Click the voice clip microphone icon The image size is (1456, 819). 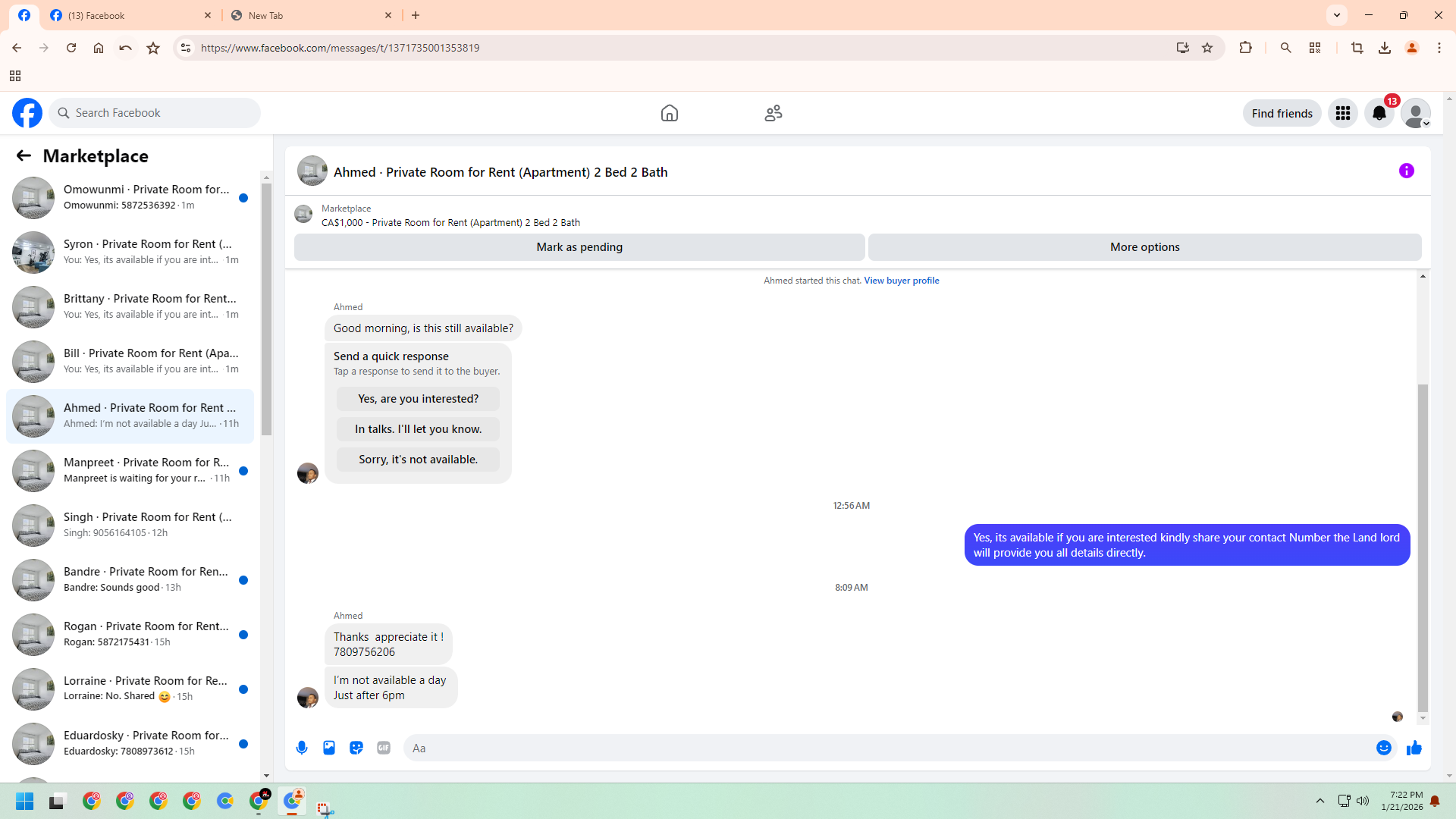[x=302, y=748]
